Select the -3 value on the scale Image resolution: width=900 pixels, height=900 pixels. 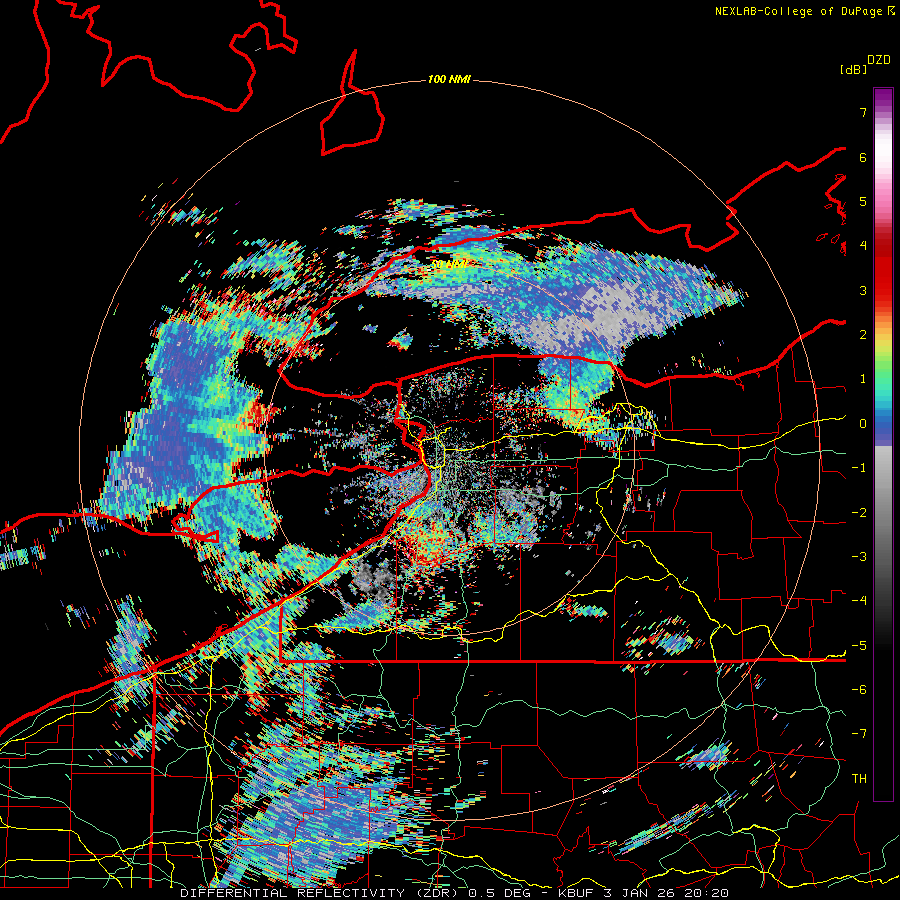click(859, 557)
